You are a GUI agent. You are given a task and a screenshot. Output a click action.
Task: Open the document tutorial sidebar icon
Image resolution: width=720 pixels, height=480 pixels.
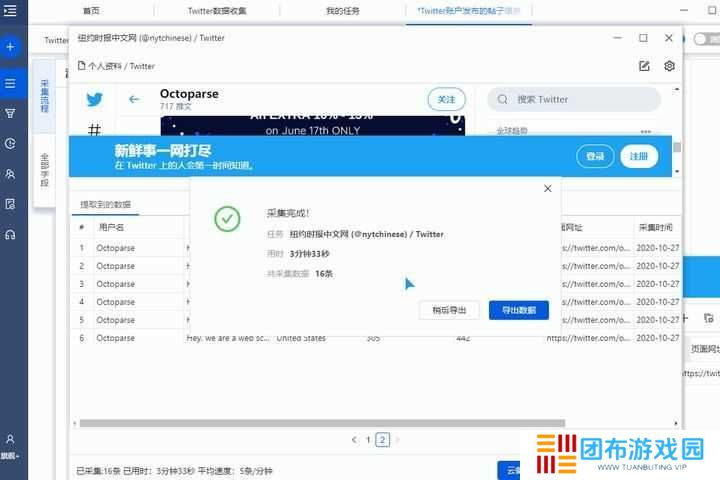pos(10,204)
